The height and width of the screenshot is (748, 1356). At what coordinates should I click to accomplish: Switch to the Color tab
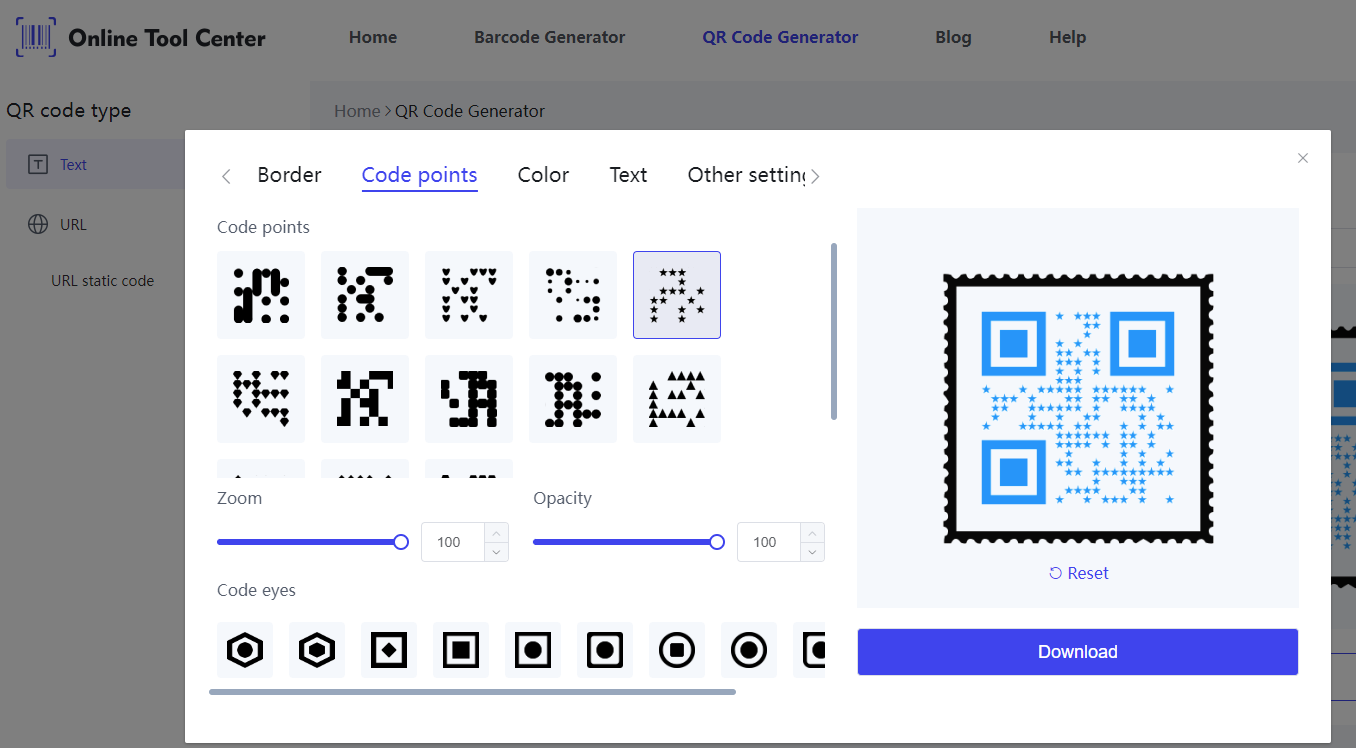coord(543,175)
